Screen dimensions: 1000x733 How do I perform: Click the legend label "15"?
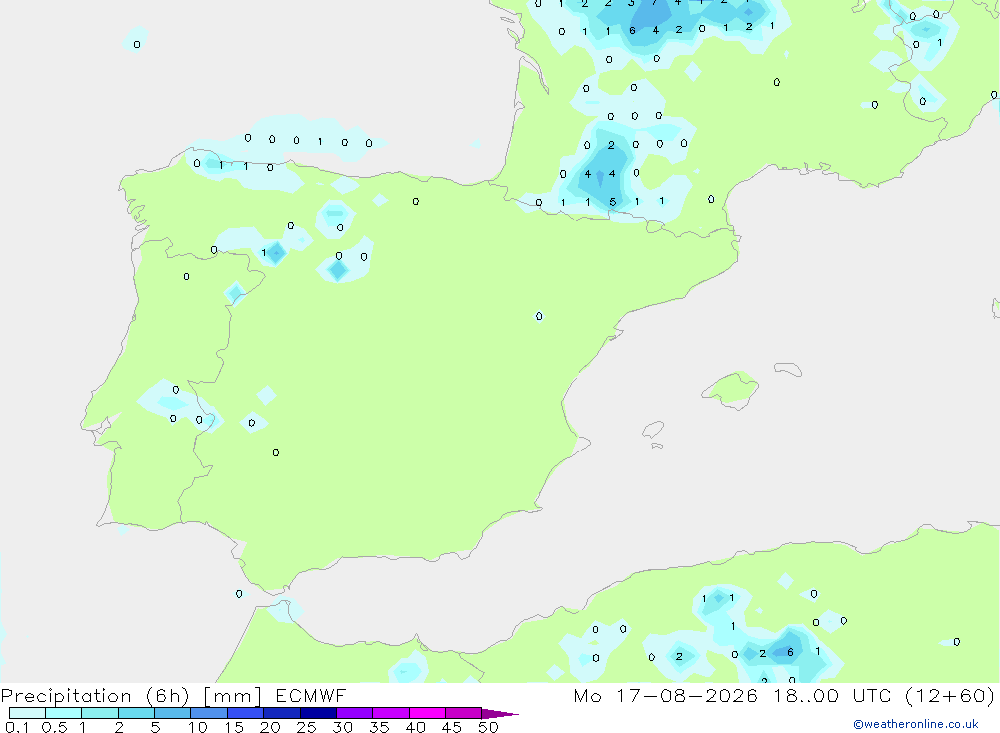click(x=234, y=727)
